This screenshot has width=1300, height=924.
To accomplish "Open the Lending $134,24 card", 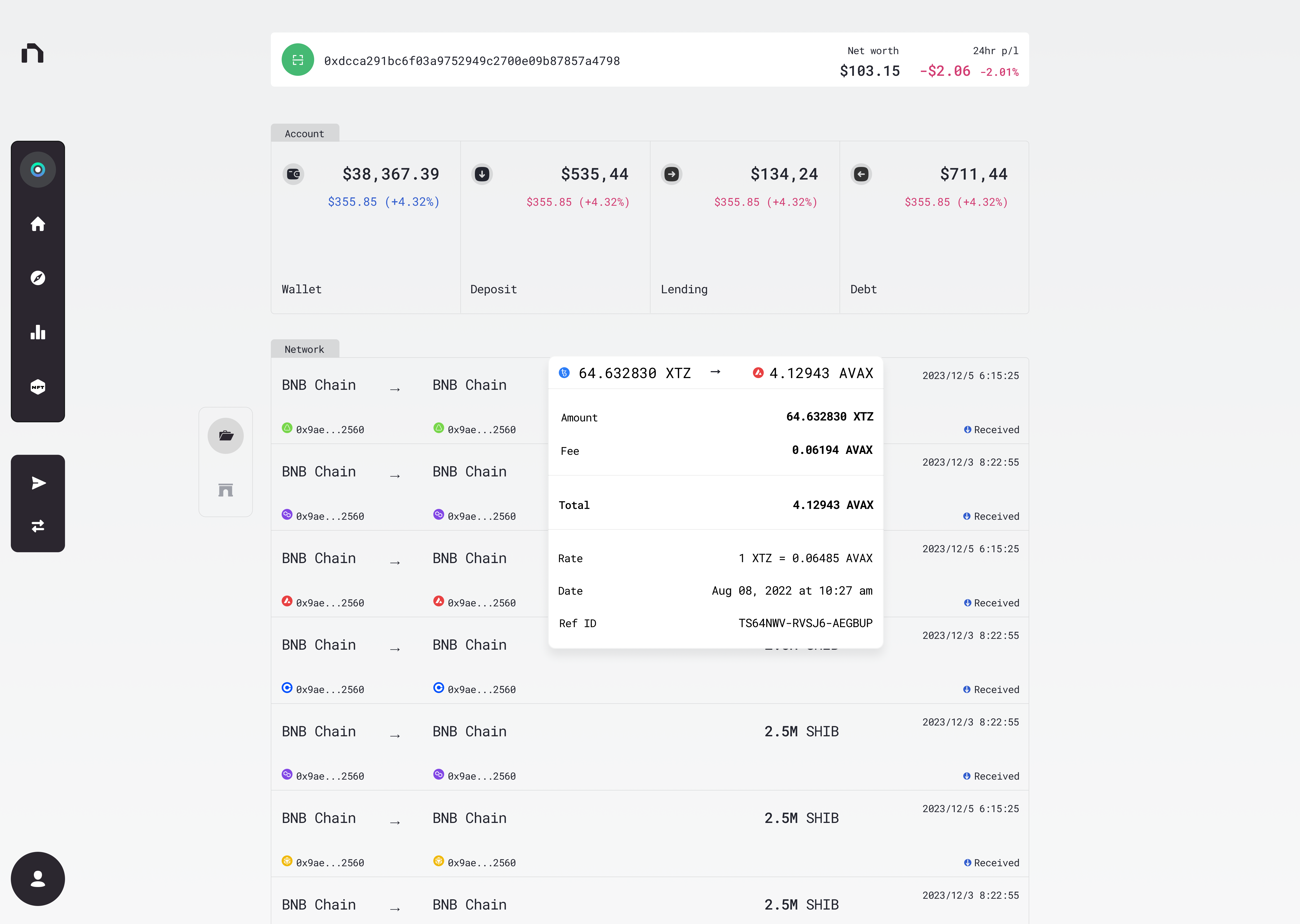I will pyautogui.click(x=745, y=228).
